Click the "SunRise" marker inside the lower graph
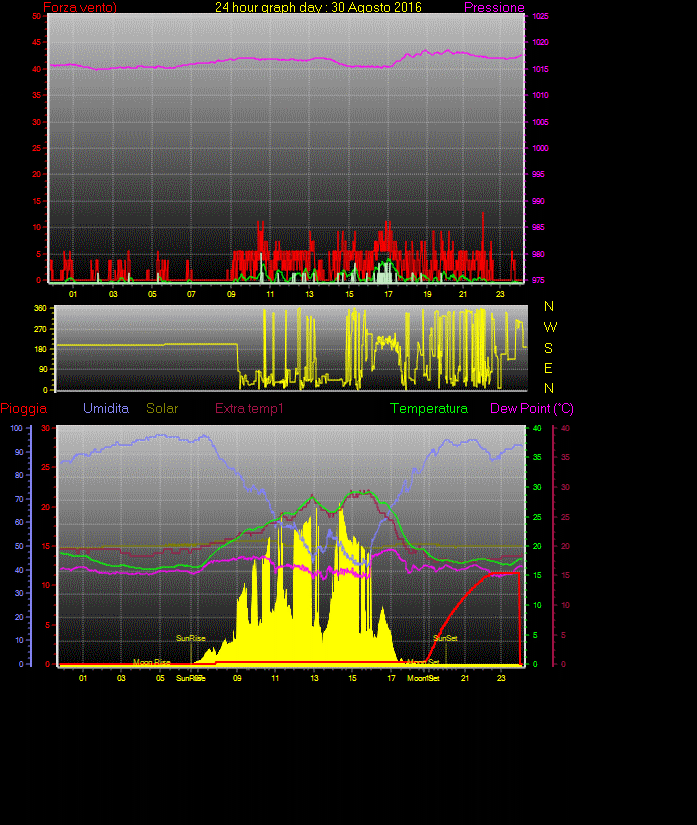Viewport: 697px width, 825px height. click(190, 638)
